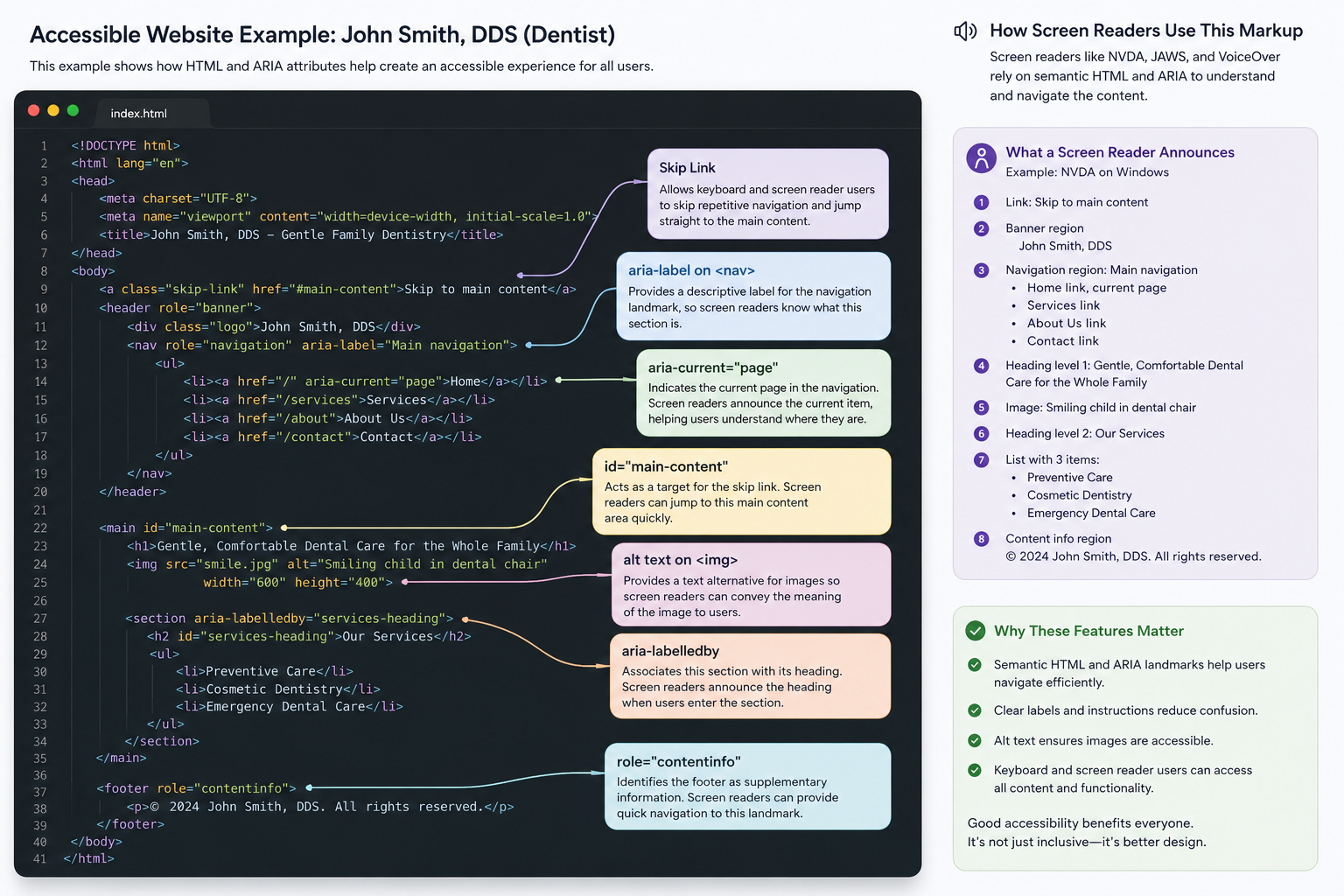This screenshot has width=1344, height=896.
Task: Select the alt text on <img> callout title
Action: (x=680, y=560)
